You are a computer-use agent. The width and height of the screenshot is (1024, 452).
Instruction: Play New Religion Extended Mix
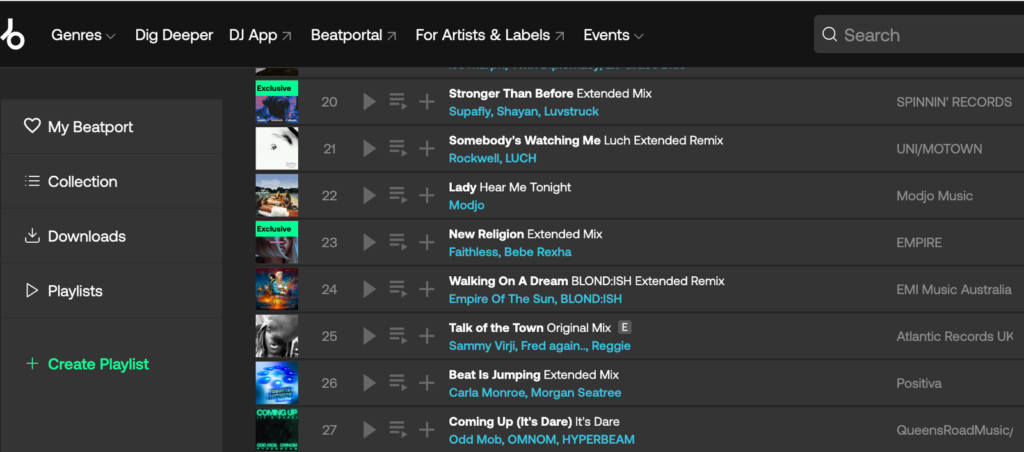coord(369,243)
